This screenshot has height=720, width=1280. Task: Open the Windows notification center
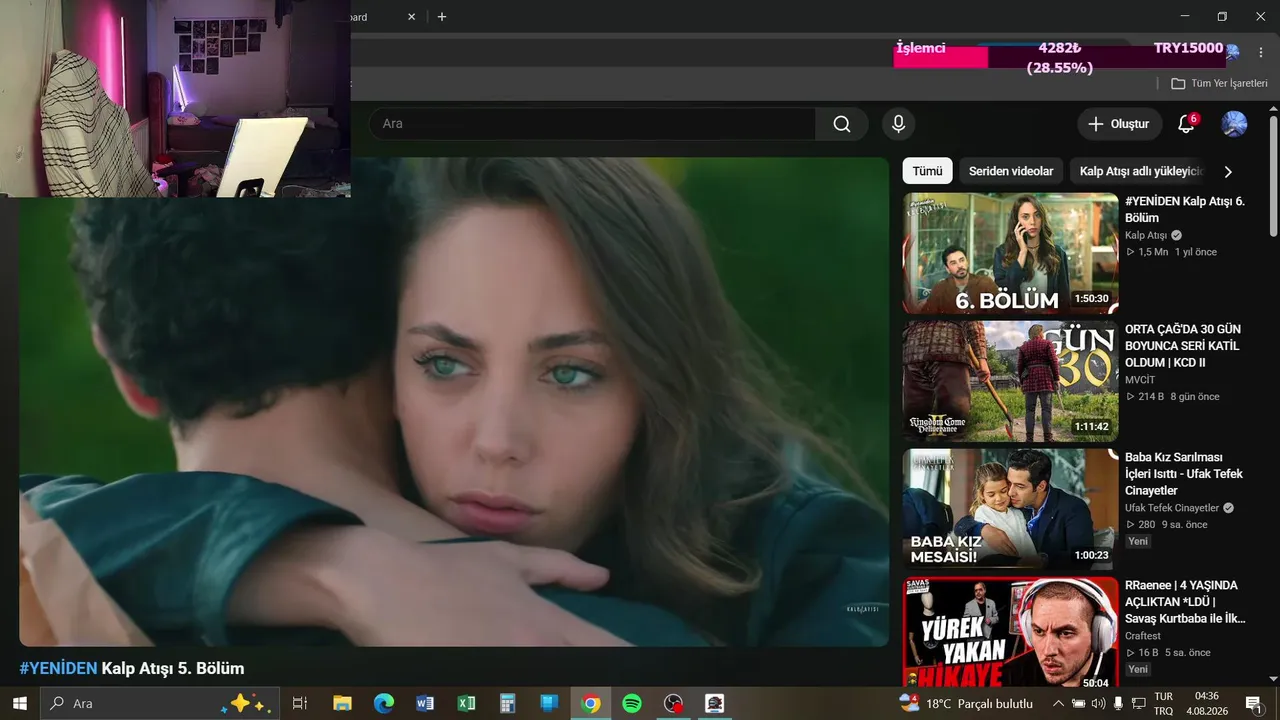(1252, 703)
